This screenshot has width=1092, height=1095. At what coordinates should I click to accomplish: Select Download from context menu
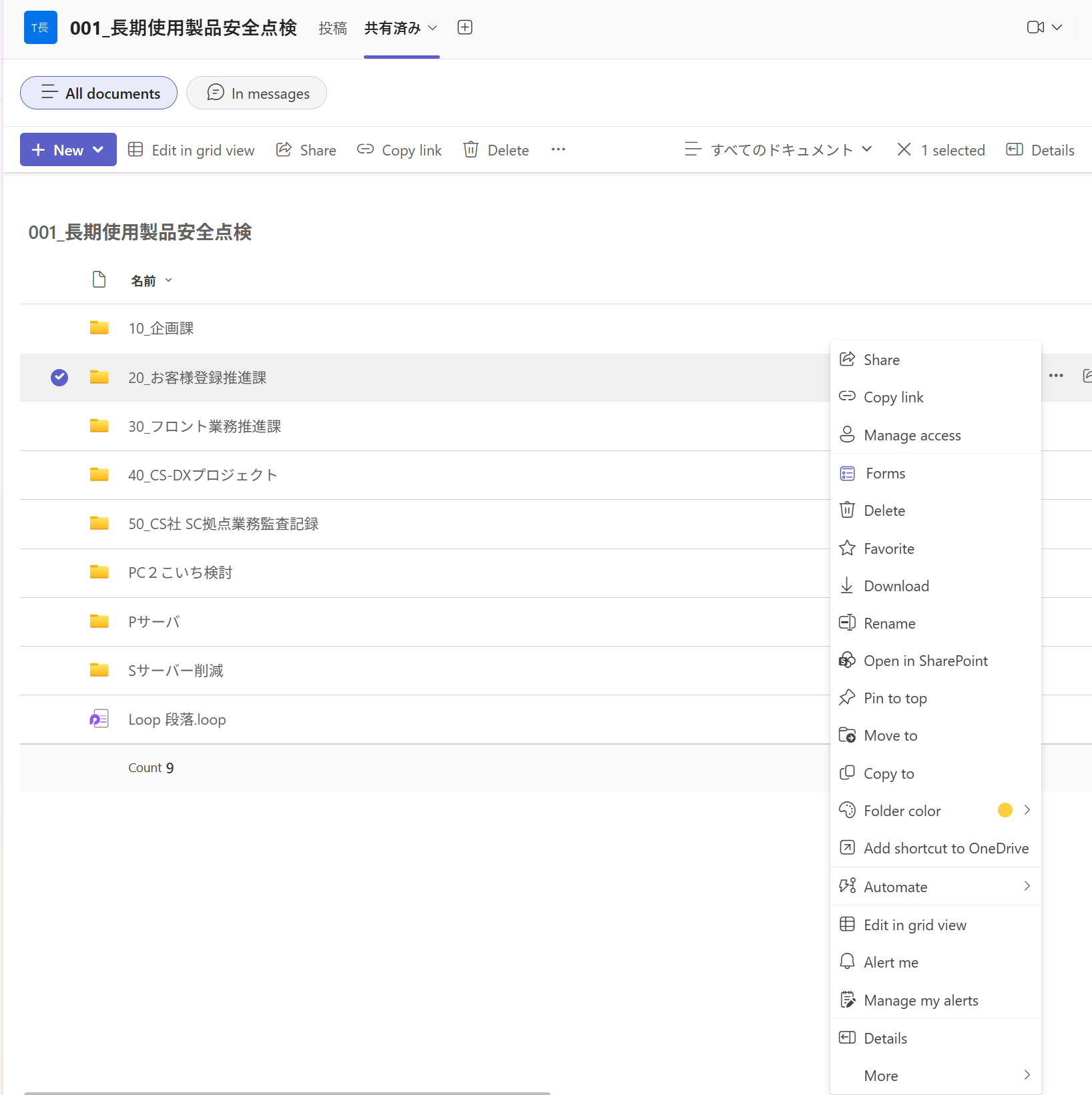pos(936,586)
